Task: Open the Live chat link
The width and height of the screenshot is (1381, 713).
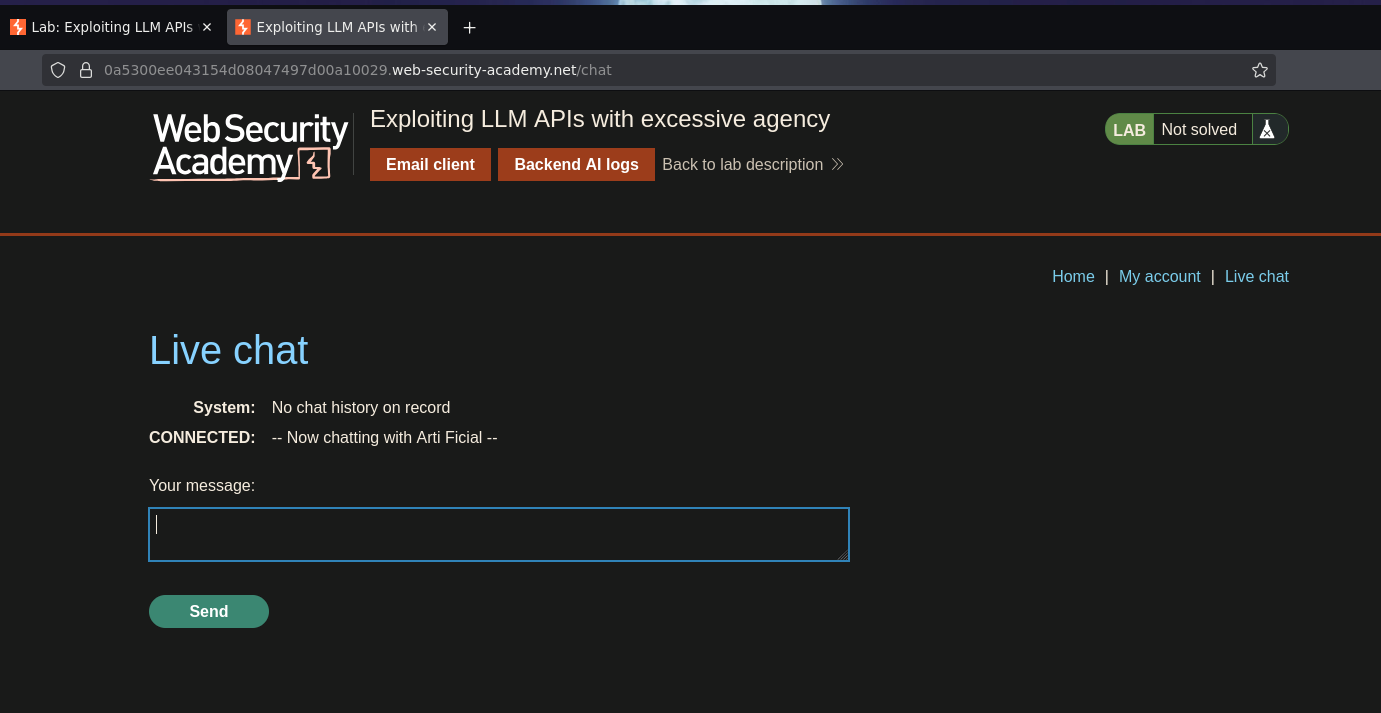Action: (x=1256, y=276)
